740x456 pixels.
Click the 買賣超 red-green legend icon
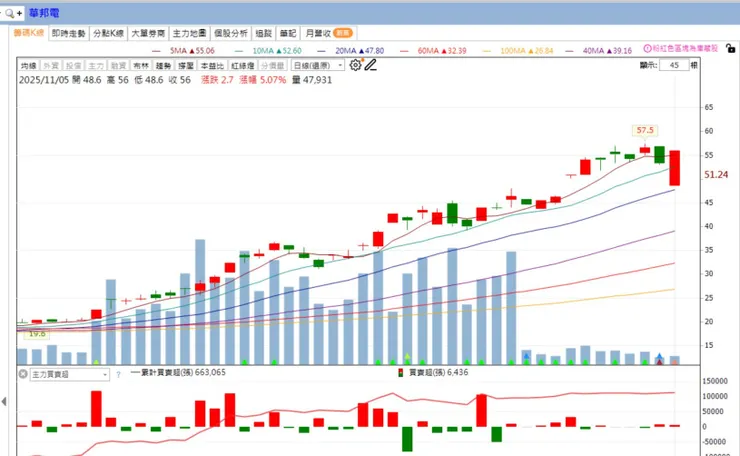401,373
